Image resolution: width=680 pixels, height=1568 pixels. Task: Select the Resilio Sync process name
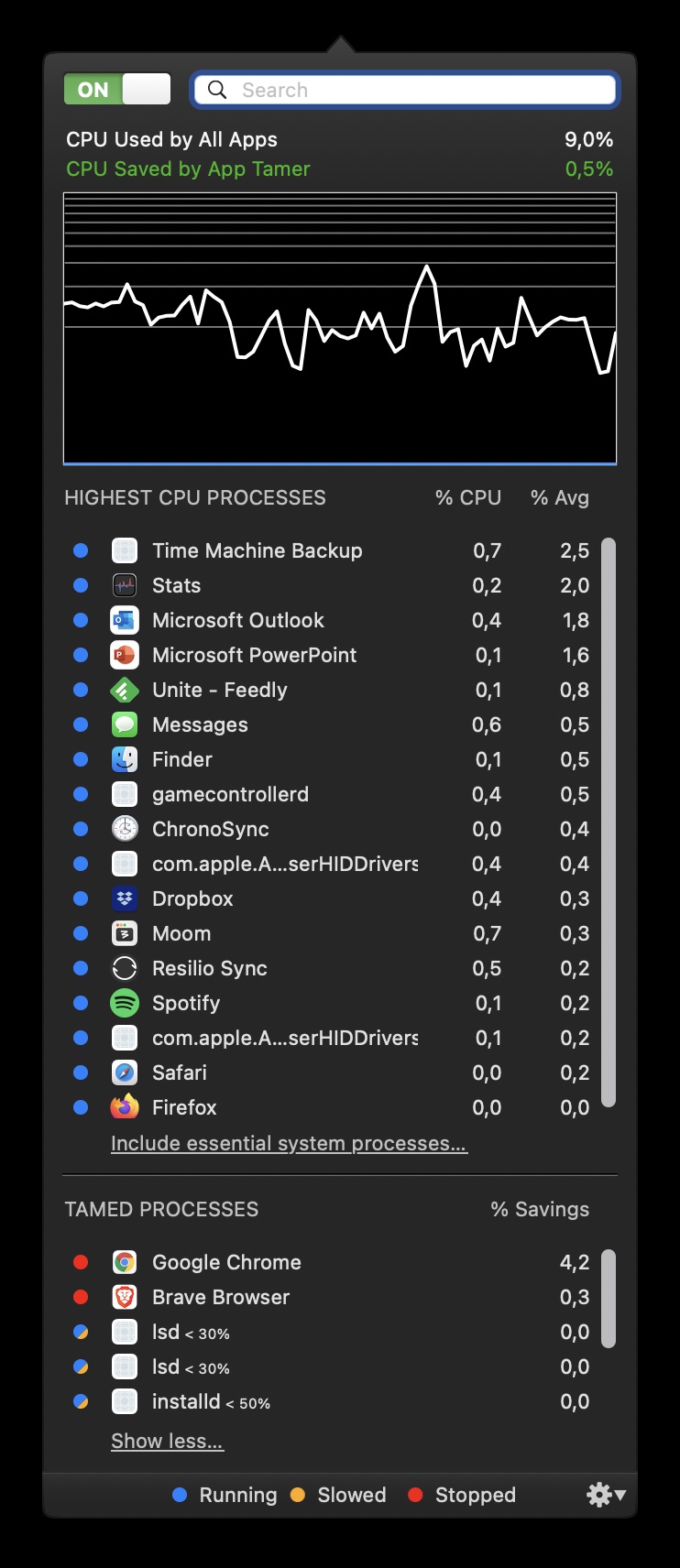210,968
